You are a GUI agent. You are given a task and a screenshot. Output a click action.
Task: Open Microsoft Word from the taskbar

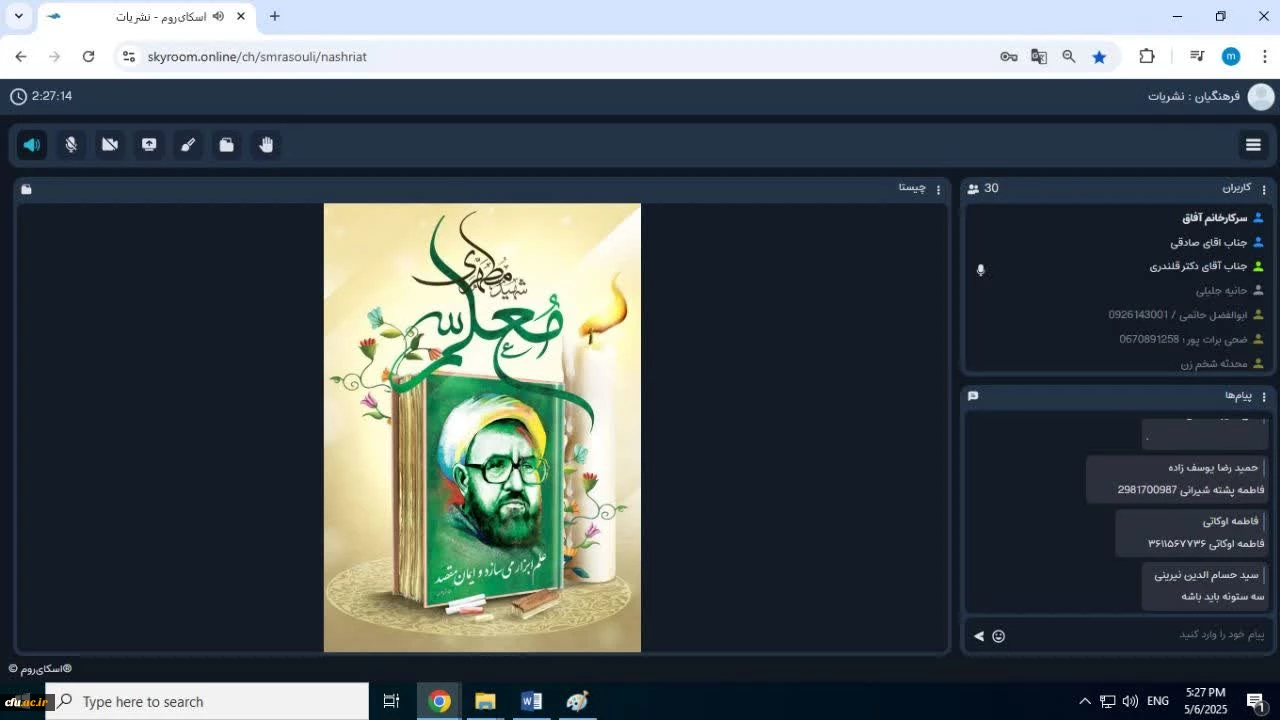pos(531,701)
